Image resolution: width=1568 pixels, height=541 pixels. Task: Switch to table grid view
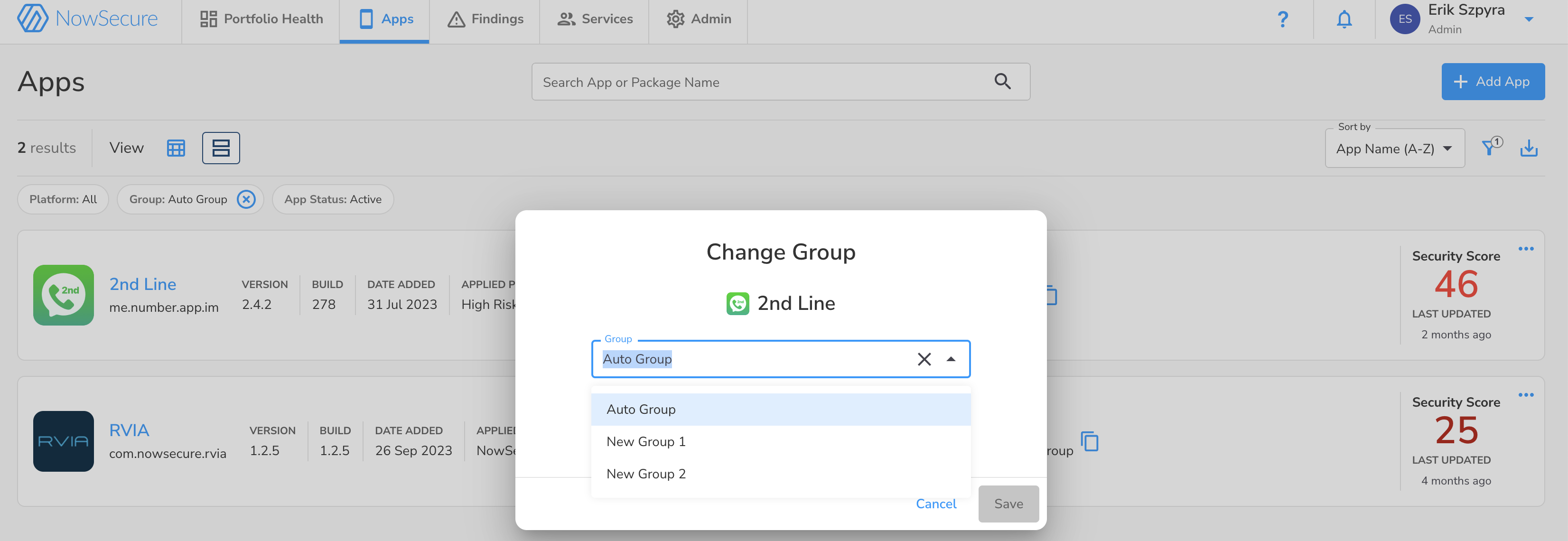coord(176,148)
